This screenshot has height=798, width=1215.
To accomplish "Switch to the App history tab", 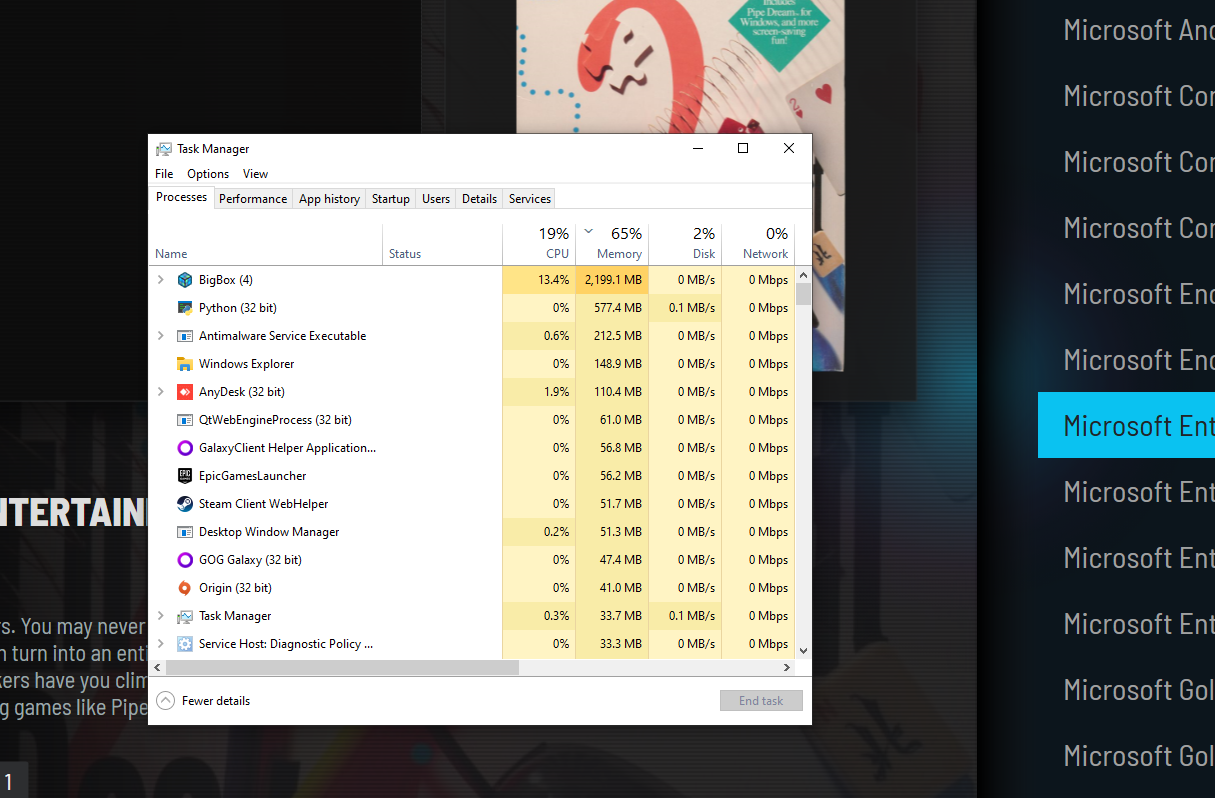I will (x=329, y=199).
